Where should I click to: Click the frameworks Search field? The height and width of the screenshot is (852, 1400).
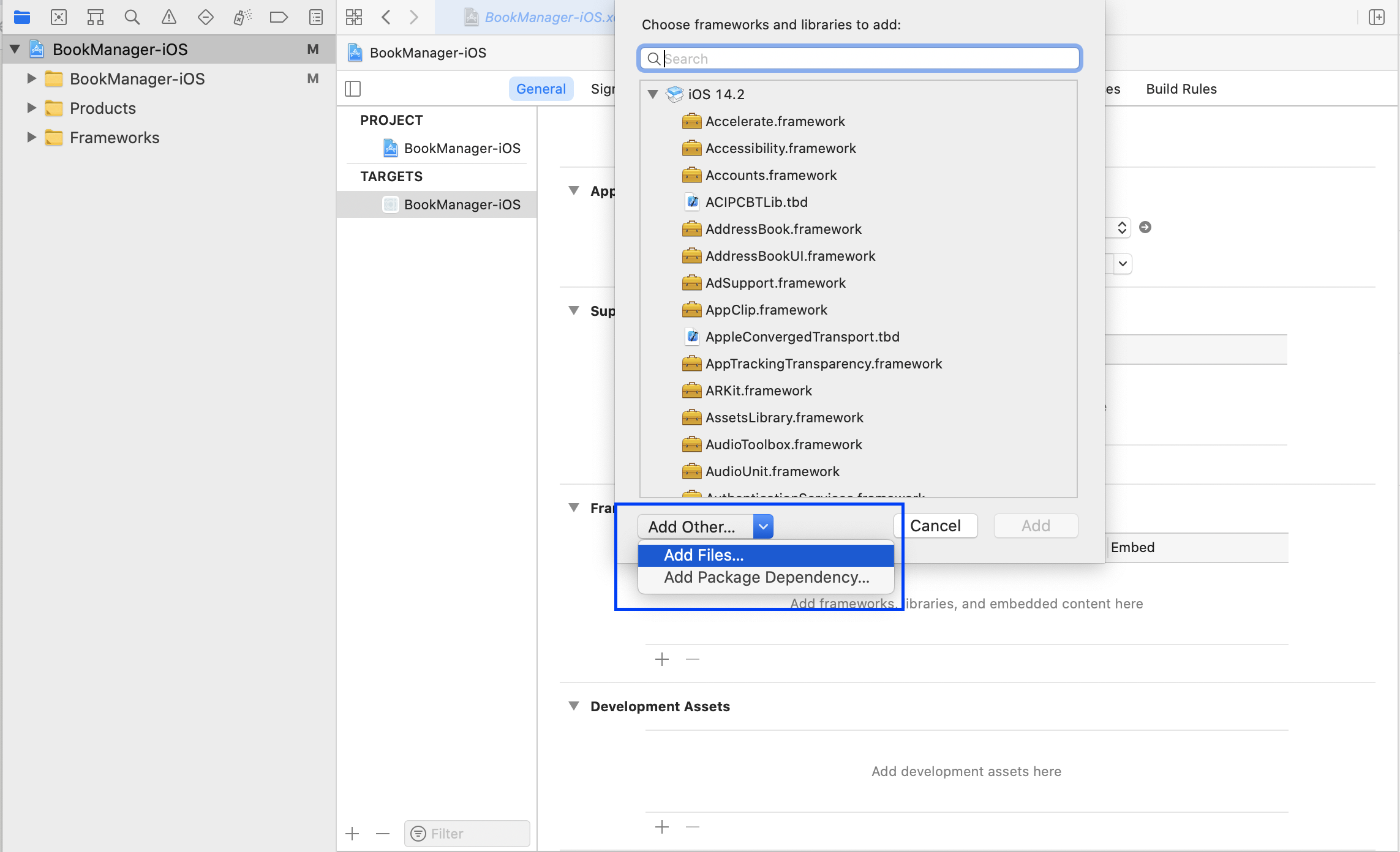click(860, 59)
